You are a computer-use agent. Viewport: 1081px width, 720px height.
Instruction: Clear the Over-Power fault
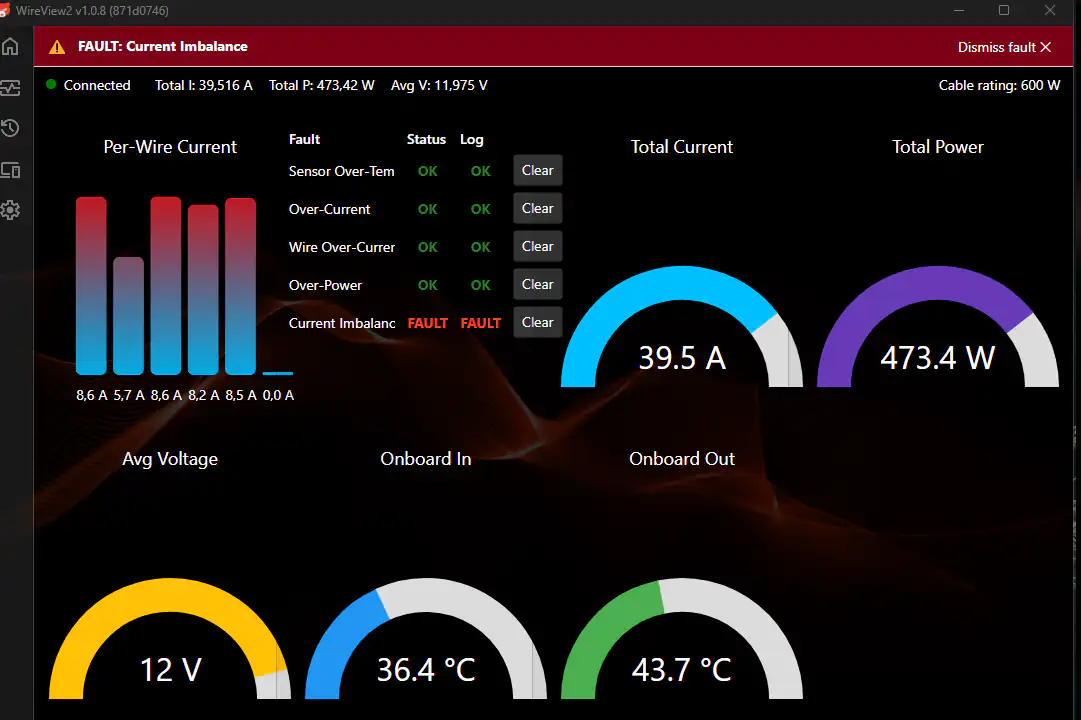pyautogui.click(x=538, y=284)
